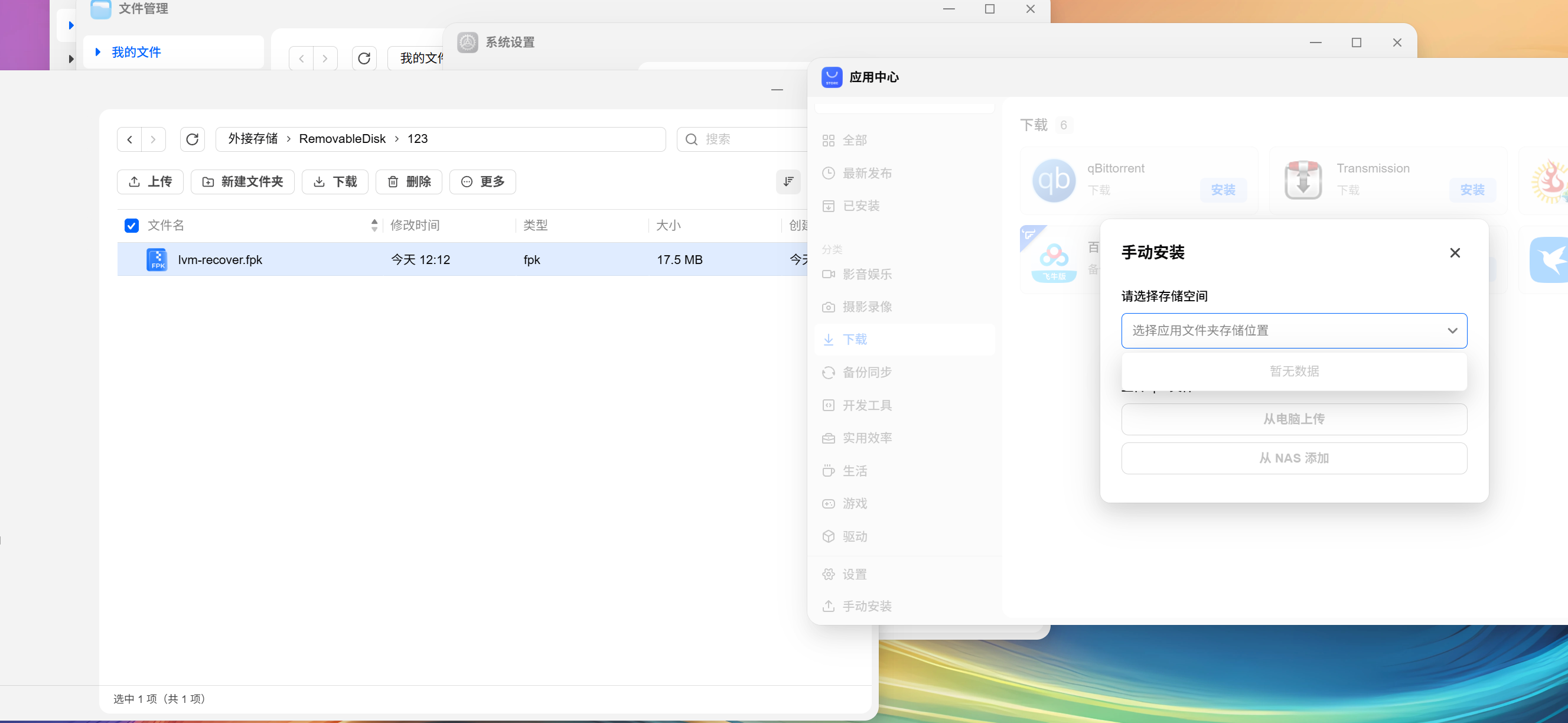Open the storage location dropdown

pyautogui.click(x=1294, y=330)
